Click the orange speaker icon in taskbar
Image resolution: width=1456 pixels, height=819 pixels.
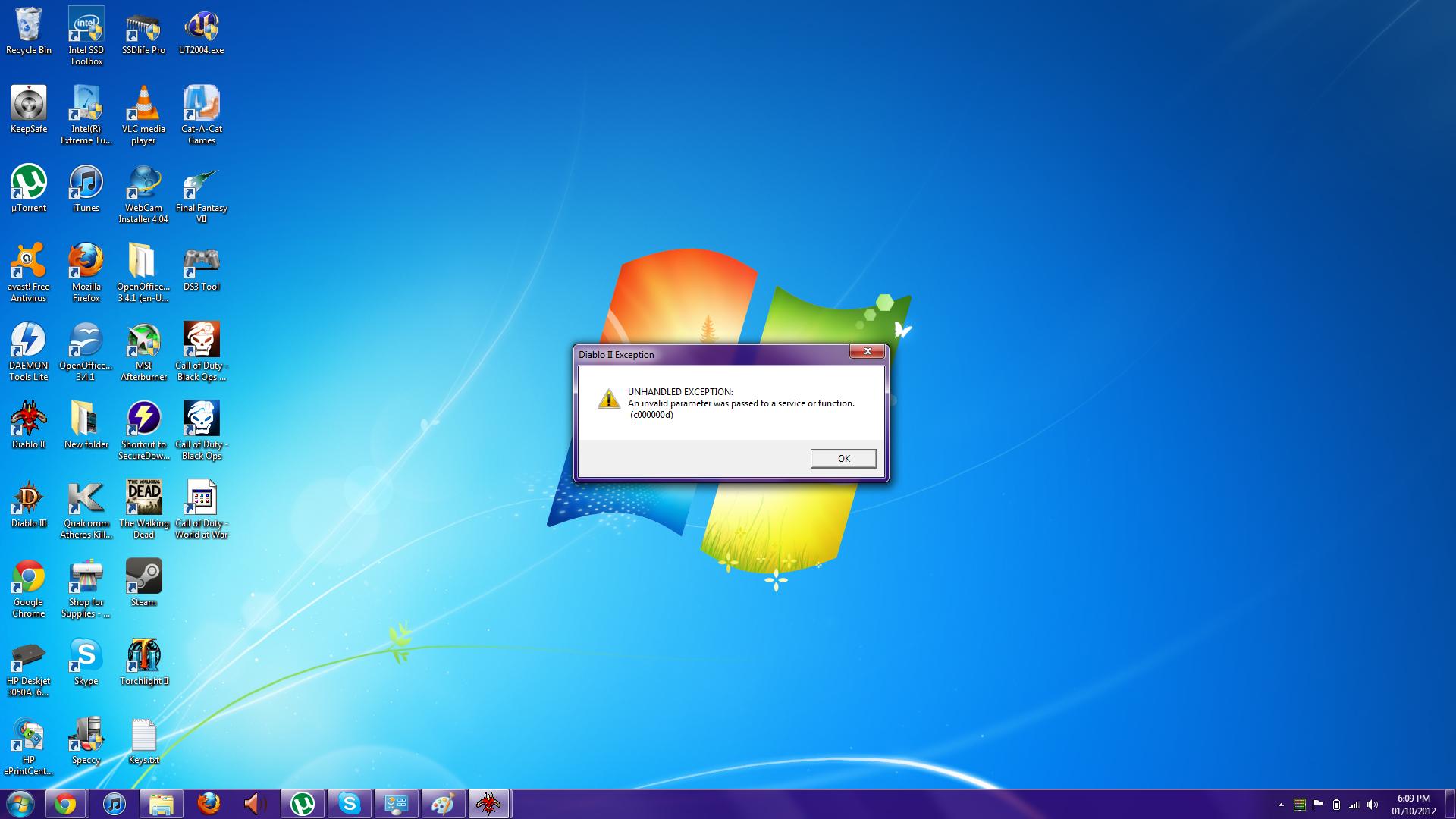pos(255,804)
